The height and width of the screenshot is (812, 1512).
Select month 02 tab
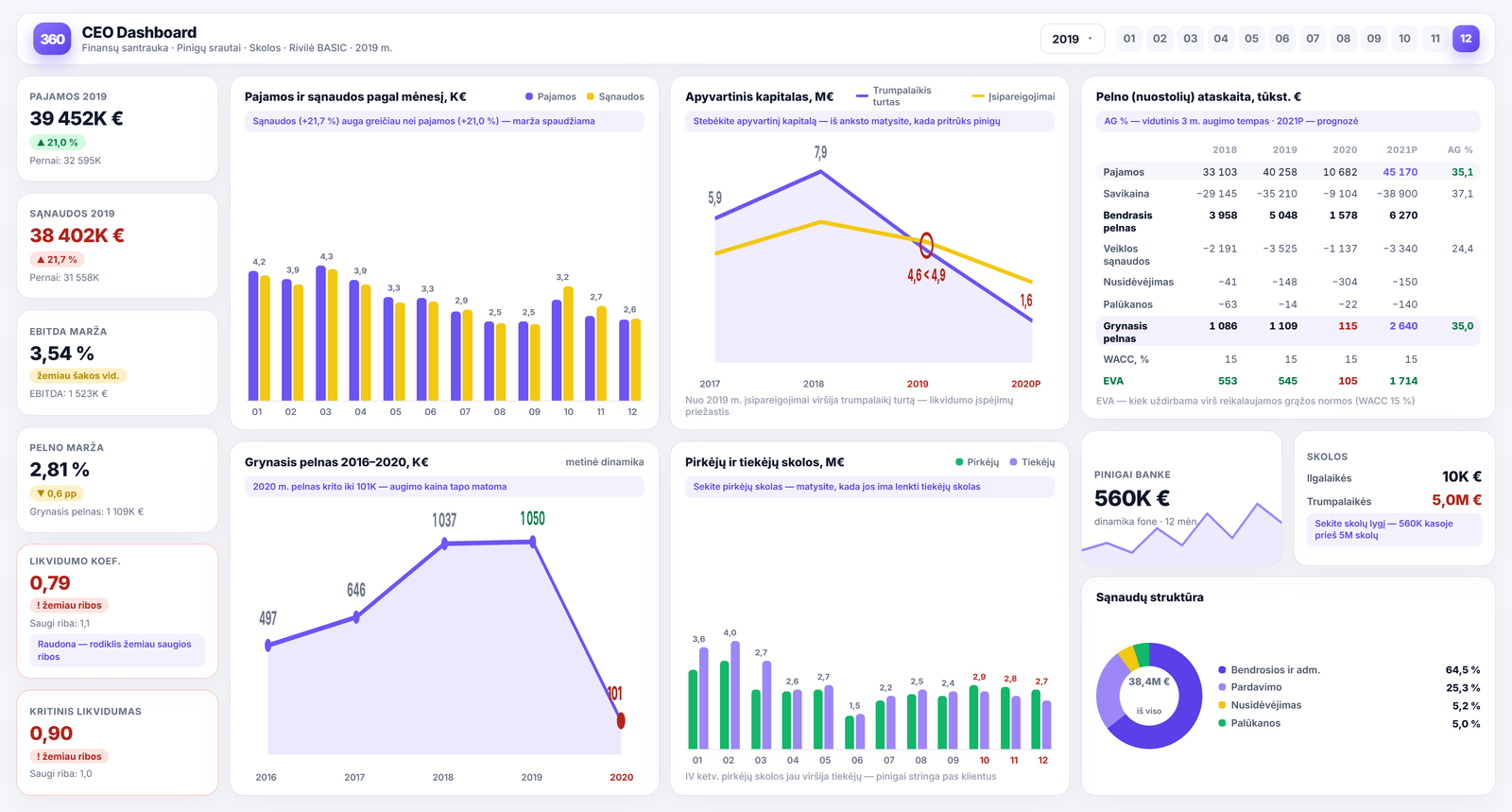click(1160, 39)
